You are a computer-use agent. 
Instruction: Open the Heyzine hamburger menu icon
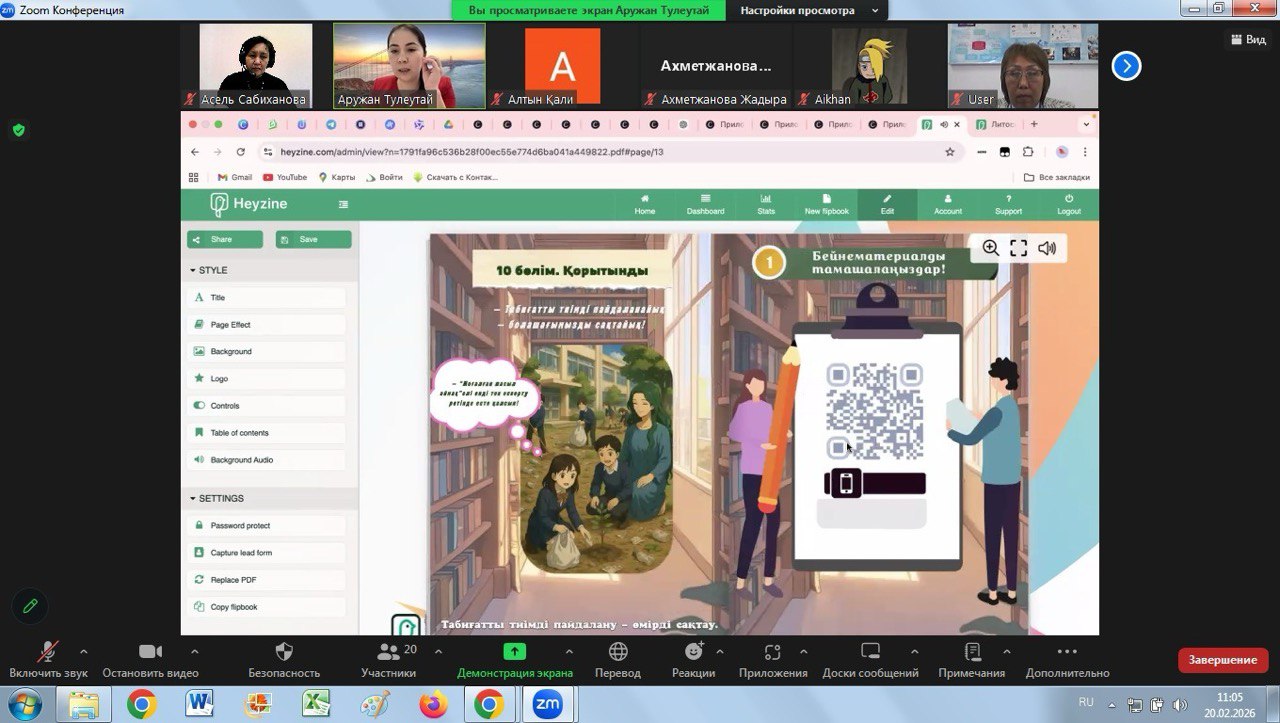click(x=343, y=205)
